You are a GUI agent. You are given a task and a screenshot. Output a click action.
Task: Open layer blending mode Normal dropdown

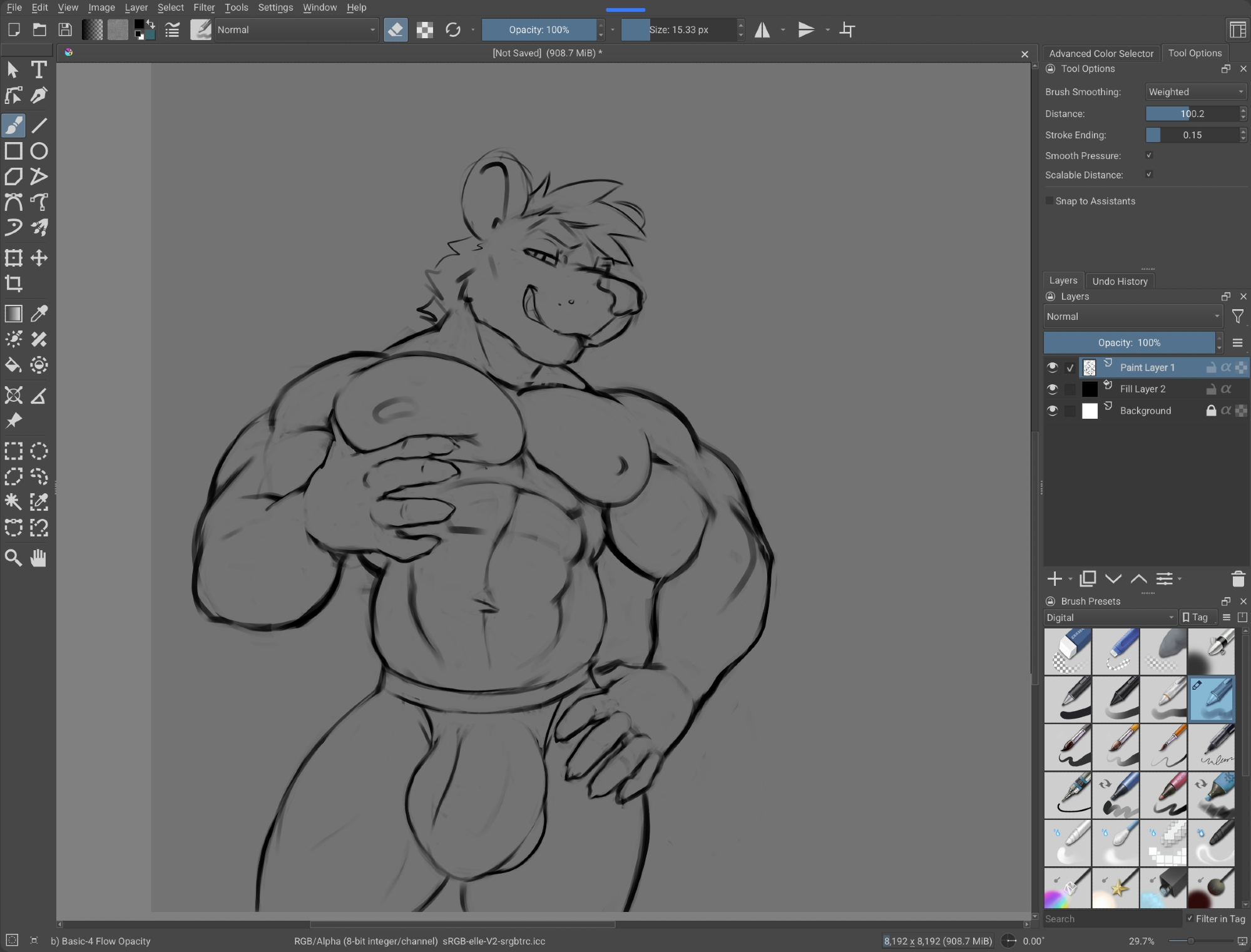coord(1133,317)
